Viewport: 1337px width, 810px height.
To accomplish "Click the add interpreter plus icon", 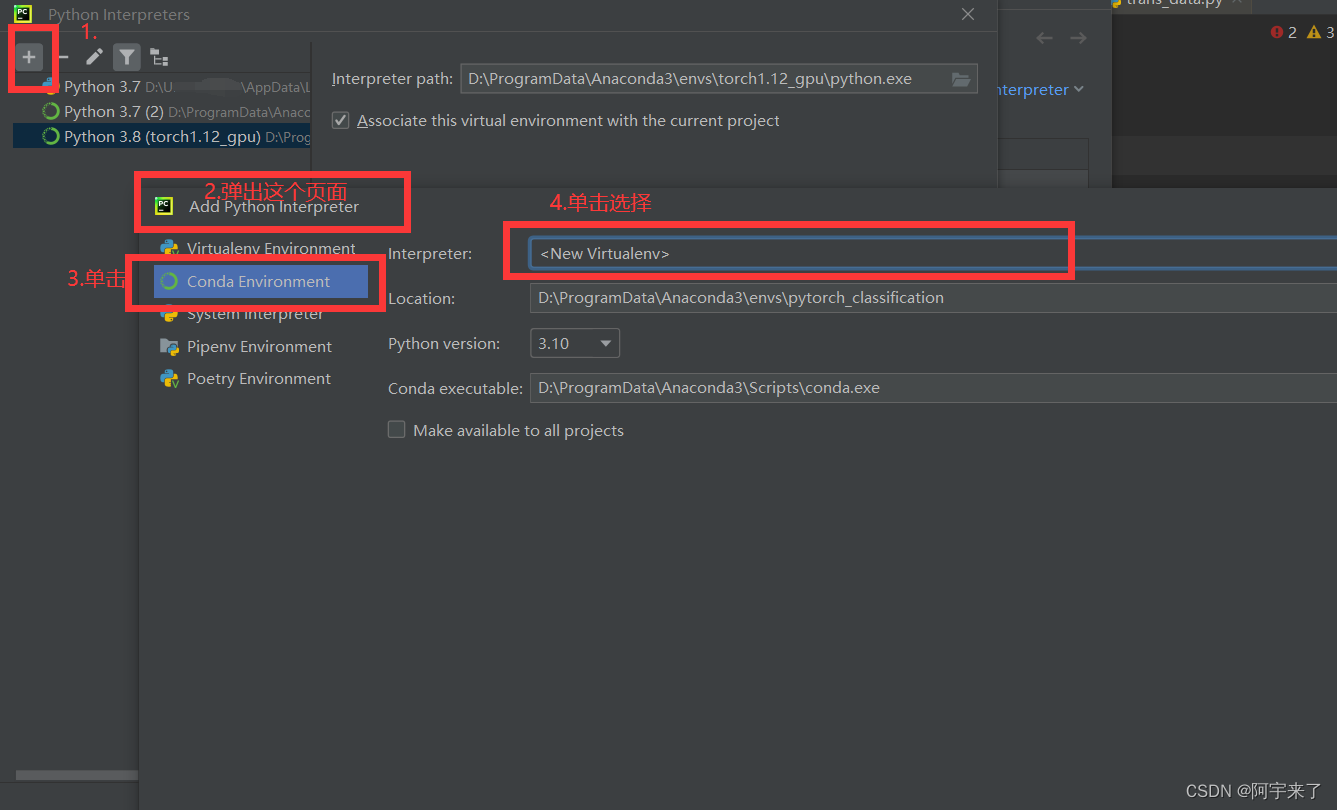I will click(x=29, y=57).
